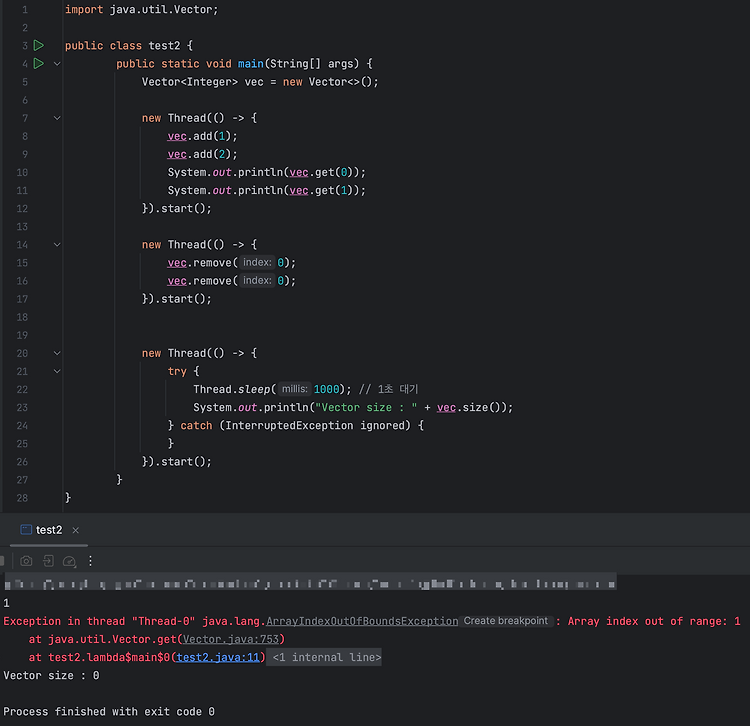The height and width of the screenshot is (726, 750).
Task: Open the three-dot more options menu
Action: 90,561
